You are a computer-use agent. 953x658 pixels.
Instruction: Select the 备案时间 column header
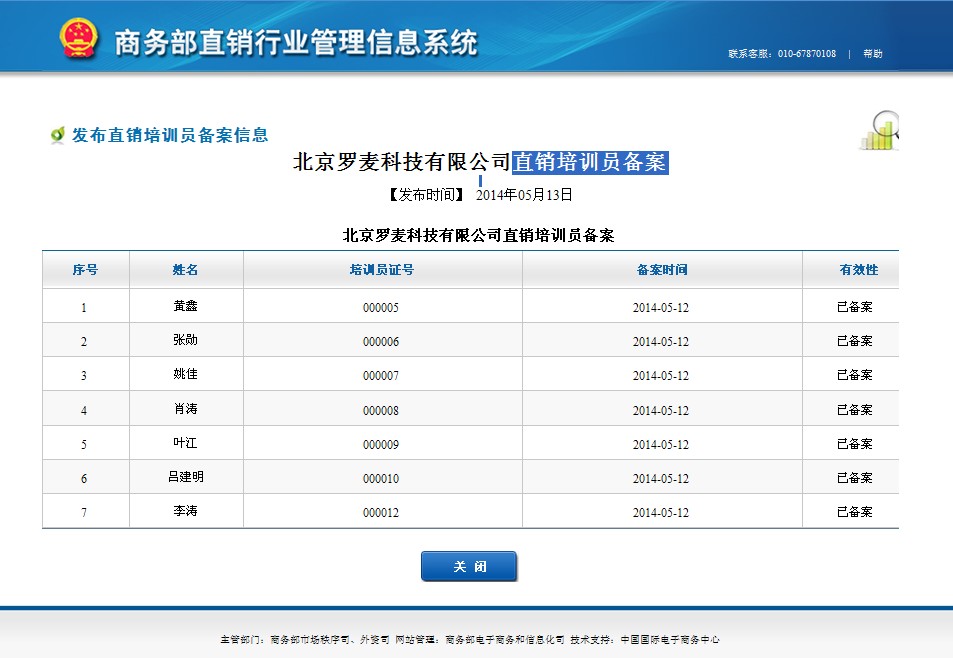pyautogui.click(x=662, y=270)
